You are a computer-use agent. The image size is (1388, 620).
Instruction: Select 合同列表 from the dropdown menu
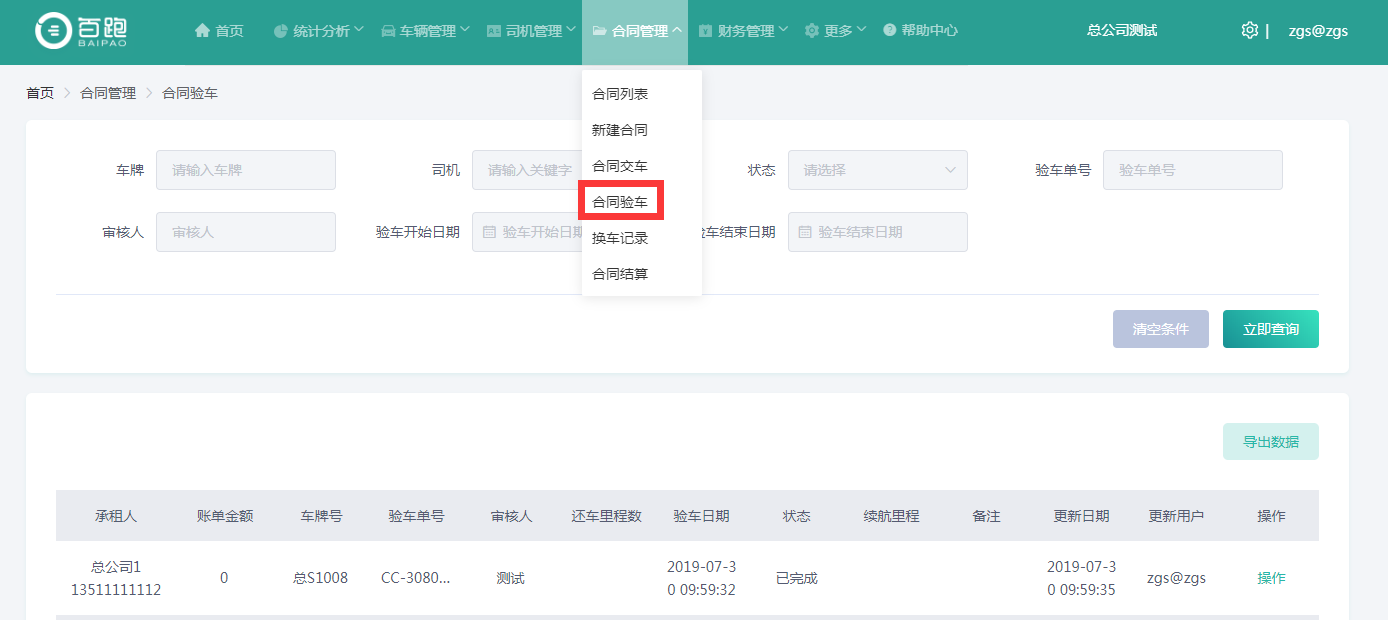[x=620, y=94]
